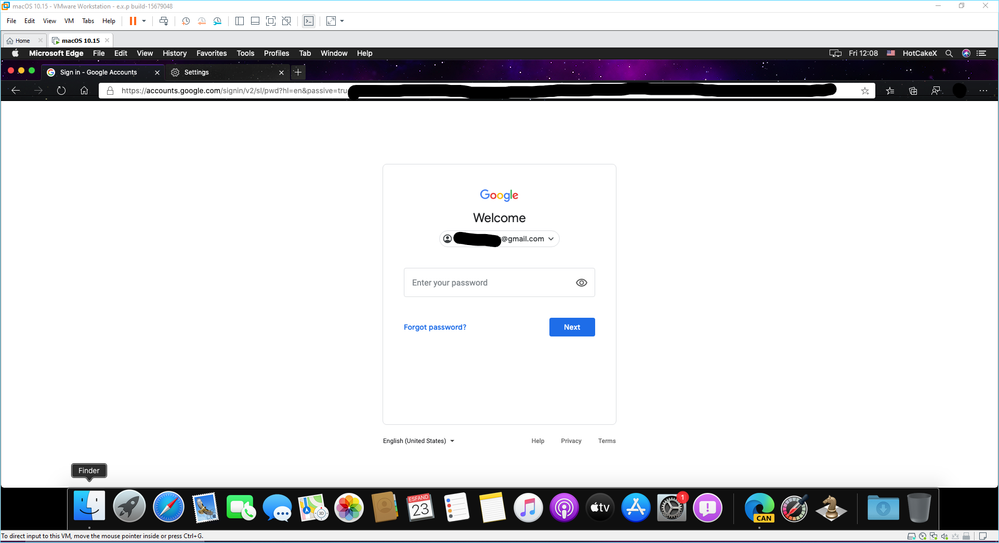
Task: Launch Safari from the Dock
Action: 168,508
